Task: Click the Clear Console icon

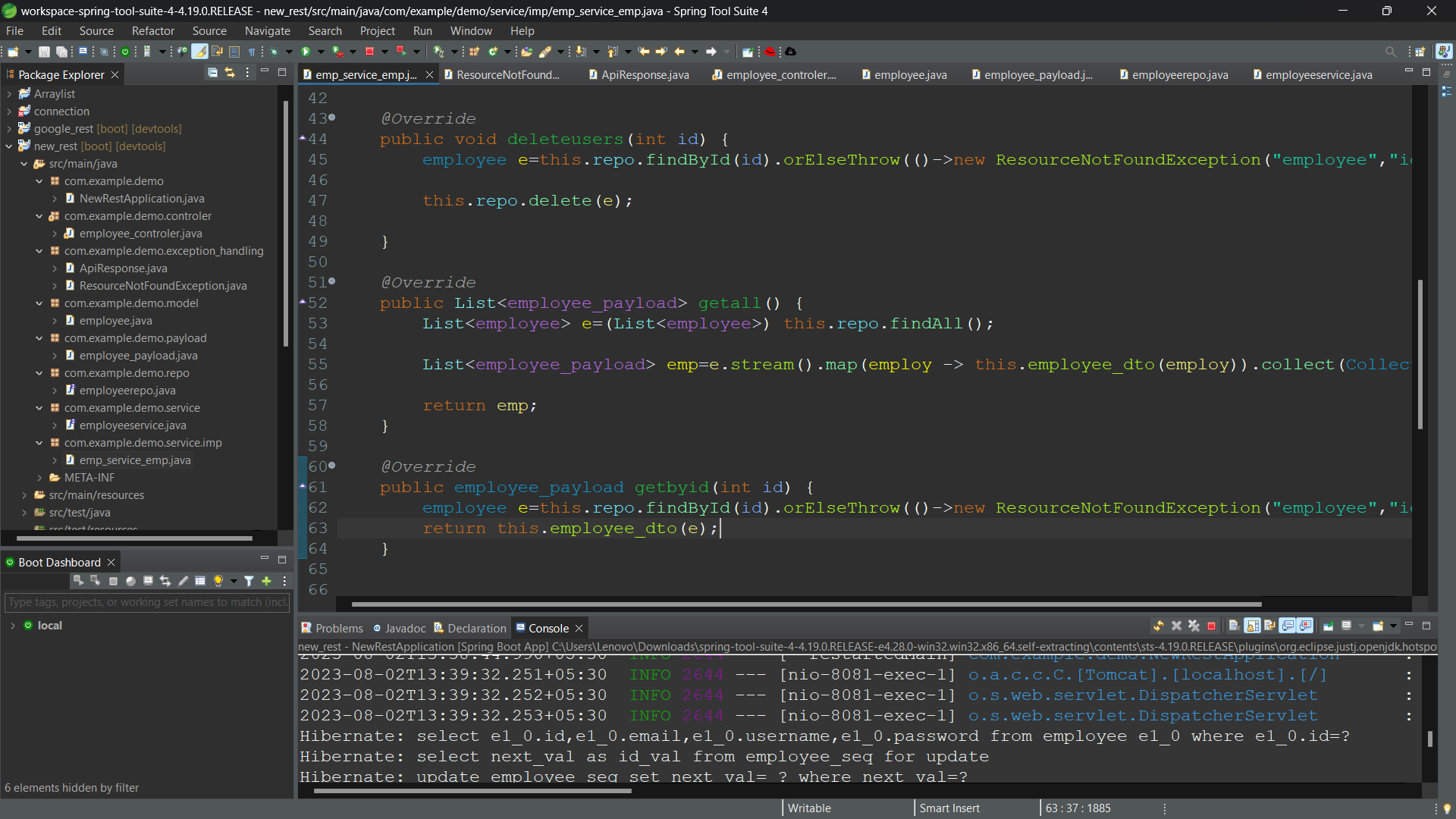Action: coord(1234,626)
